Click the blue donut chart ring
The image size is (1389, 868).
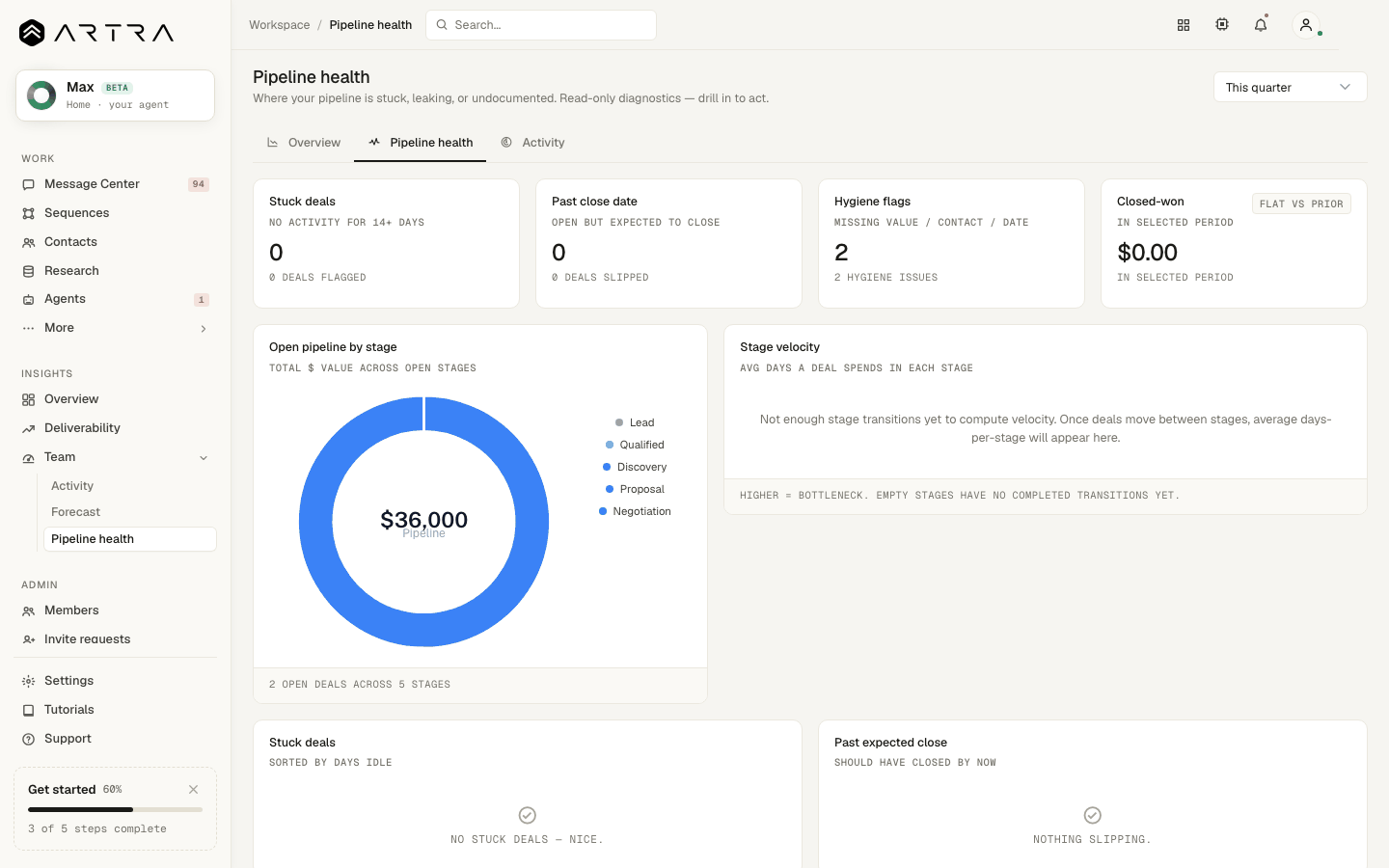(315, 522)
